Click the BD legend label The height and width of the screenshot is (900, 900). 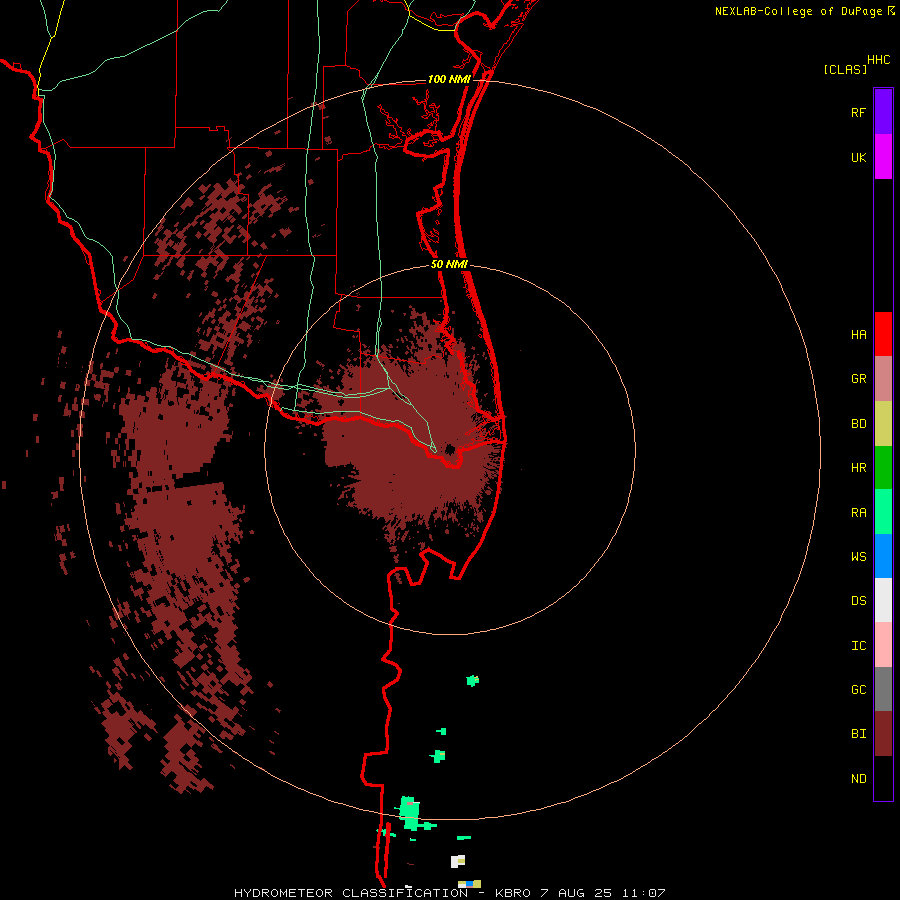[859, 424]
